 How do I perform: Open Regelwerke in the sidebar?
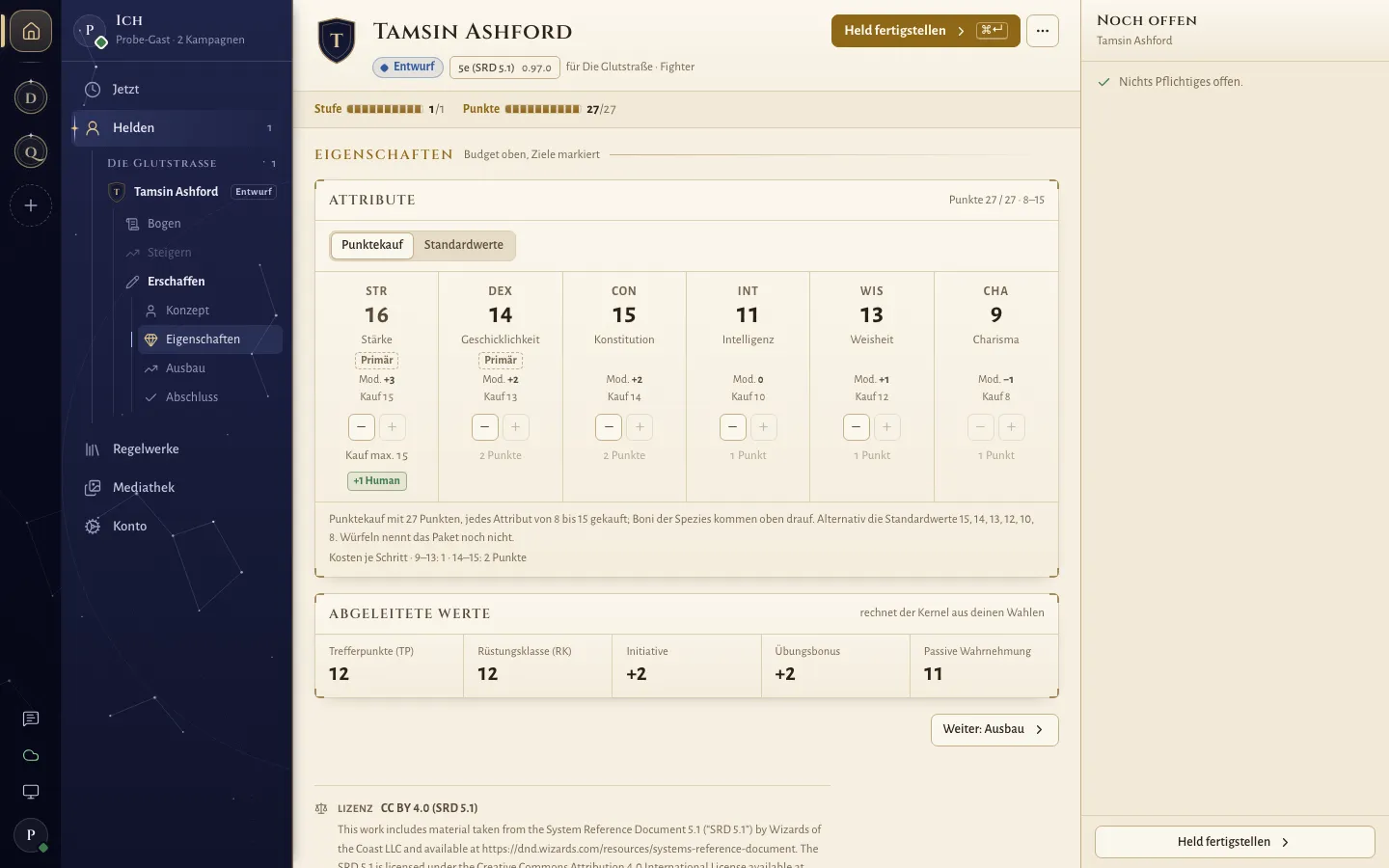[x=177, y=449]
